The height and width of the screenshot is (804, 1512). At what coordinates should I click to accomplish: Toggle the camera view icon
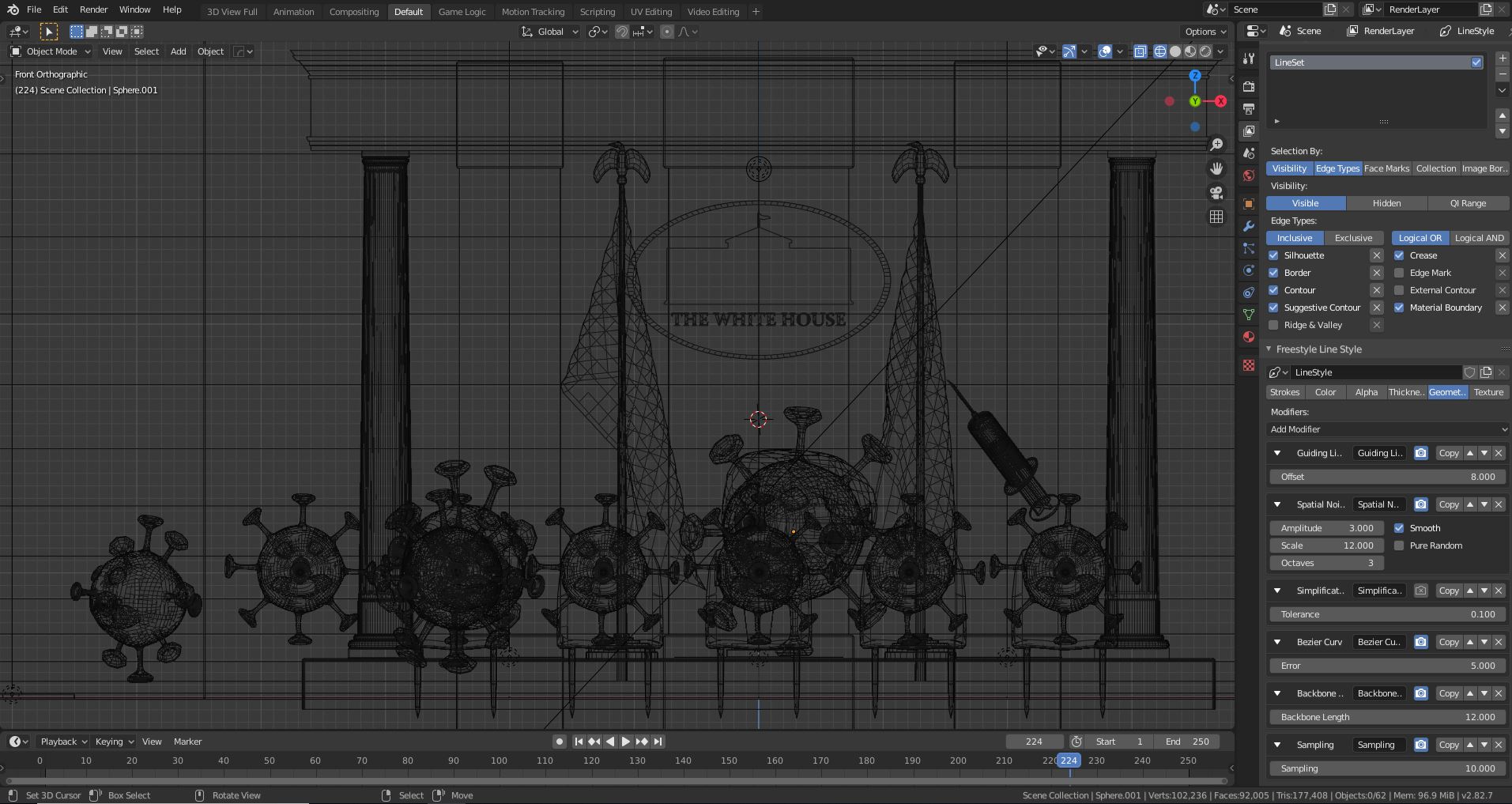point(1216,192)
